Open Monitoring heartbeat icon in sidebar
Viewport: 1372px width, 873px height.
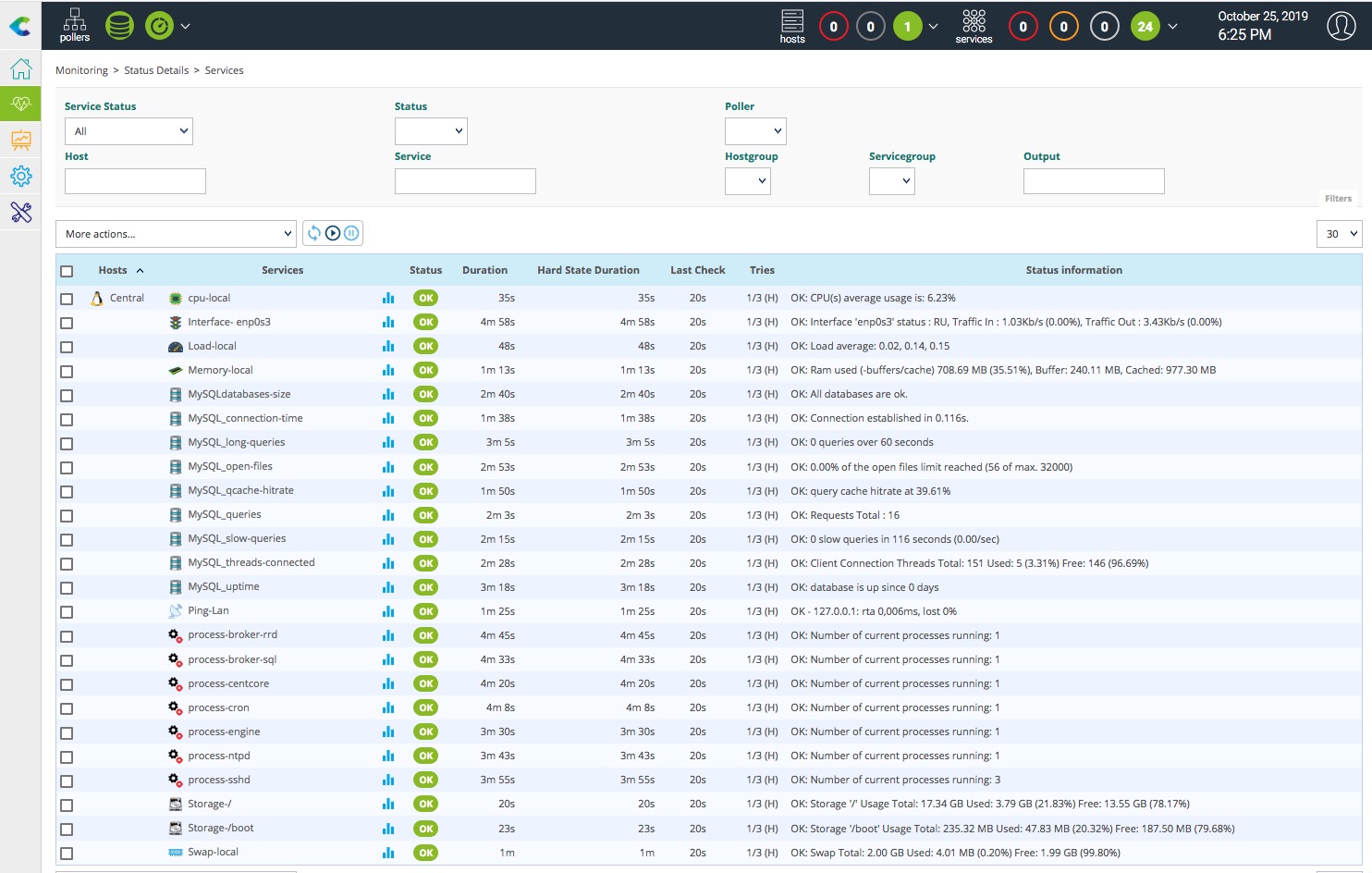point(20,105)
